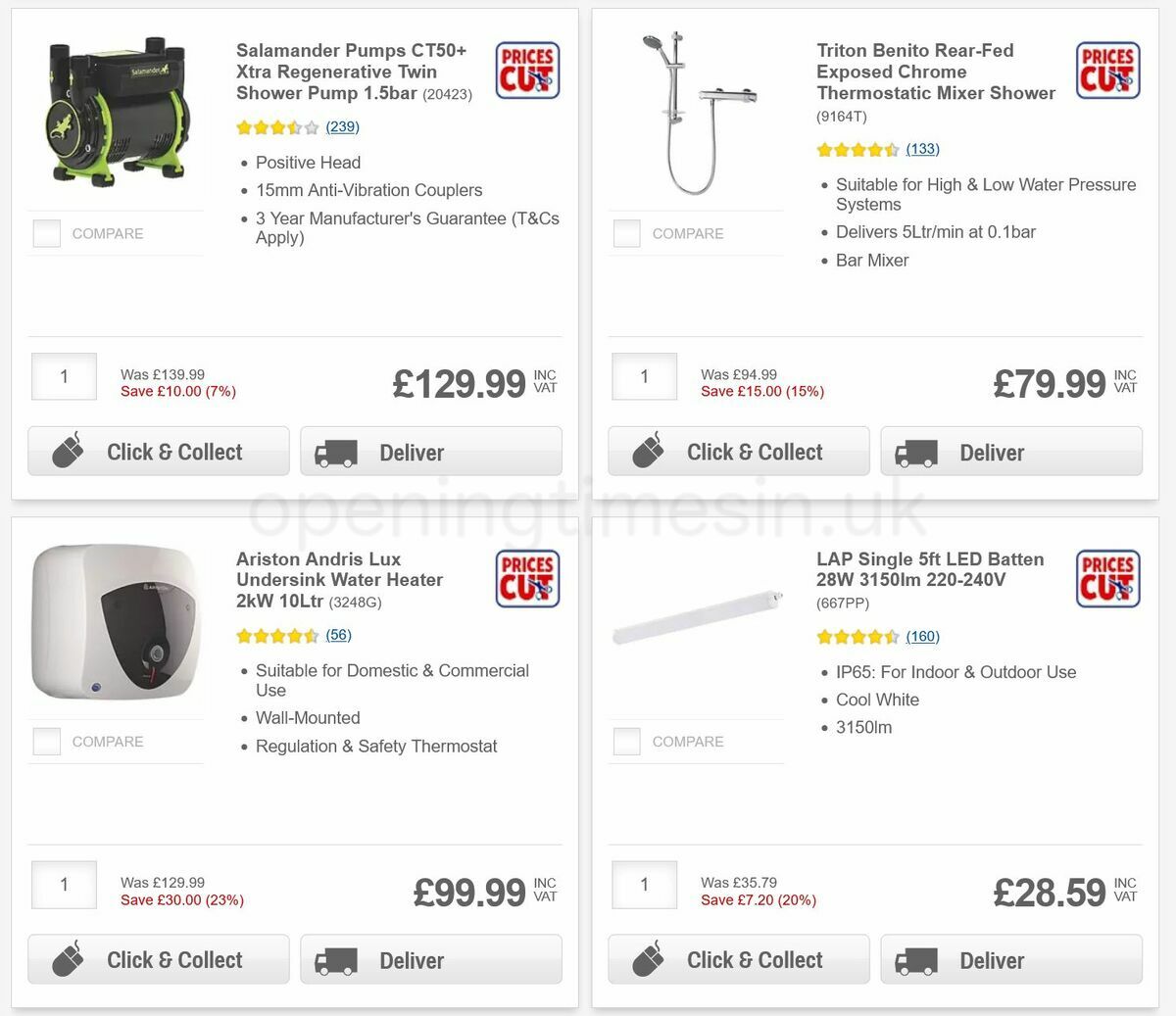Click the Prices Cut badge on Ariston water heater
This screenshot has height=1016, width=1176.
coord(526,578)
